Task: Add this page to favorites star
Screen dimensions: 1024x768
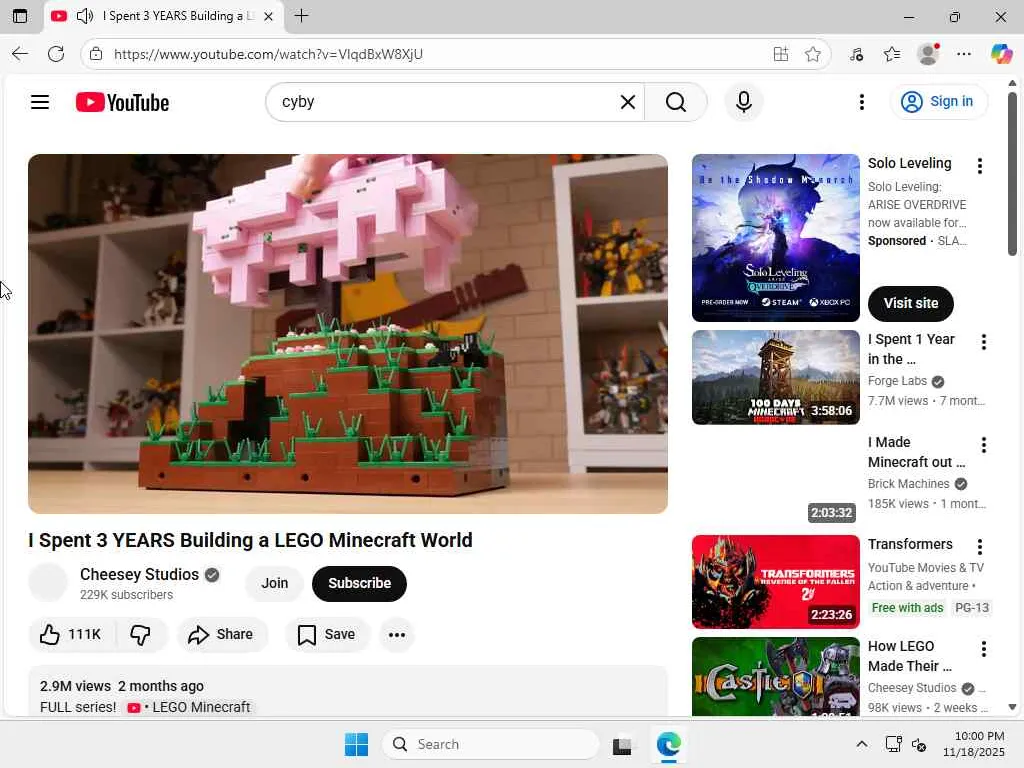Action: tap(812, 54)
